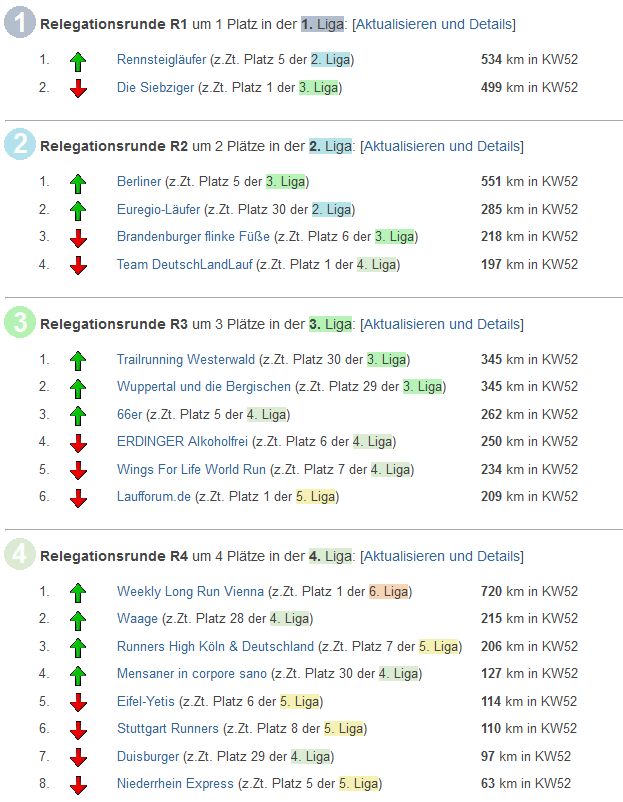Click the red arrow next to Niederrhein Express
The height and width of the screenshot is (802, 623).
pyautogui.click(x=78, y=785)
